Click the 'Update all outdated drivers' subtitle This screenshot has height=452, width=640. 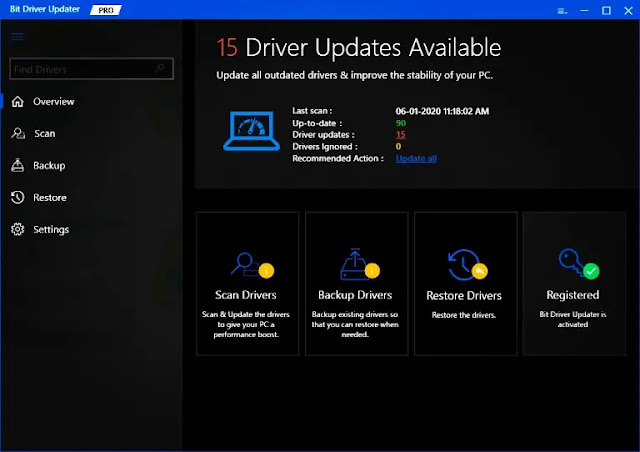point(354,75)
